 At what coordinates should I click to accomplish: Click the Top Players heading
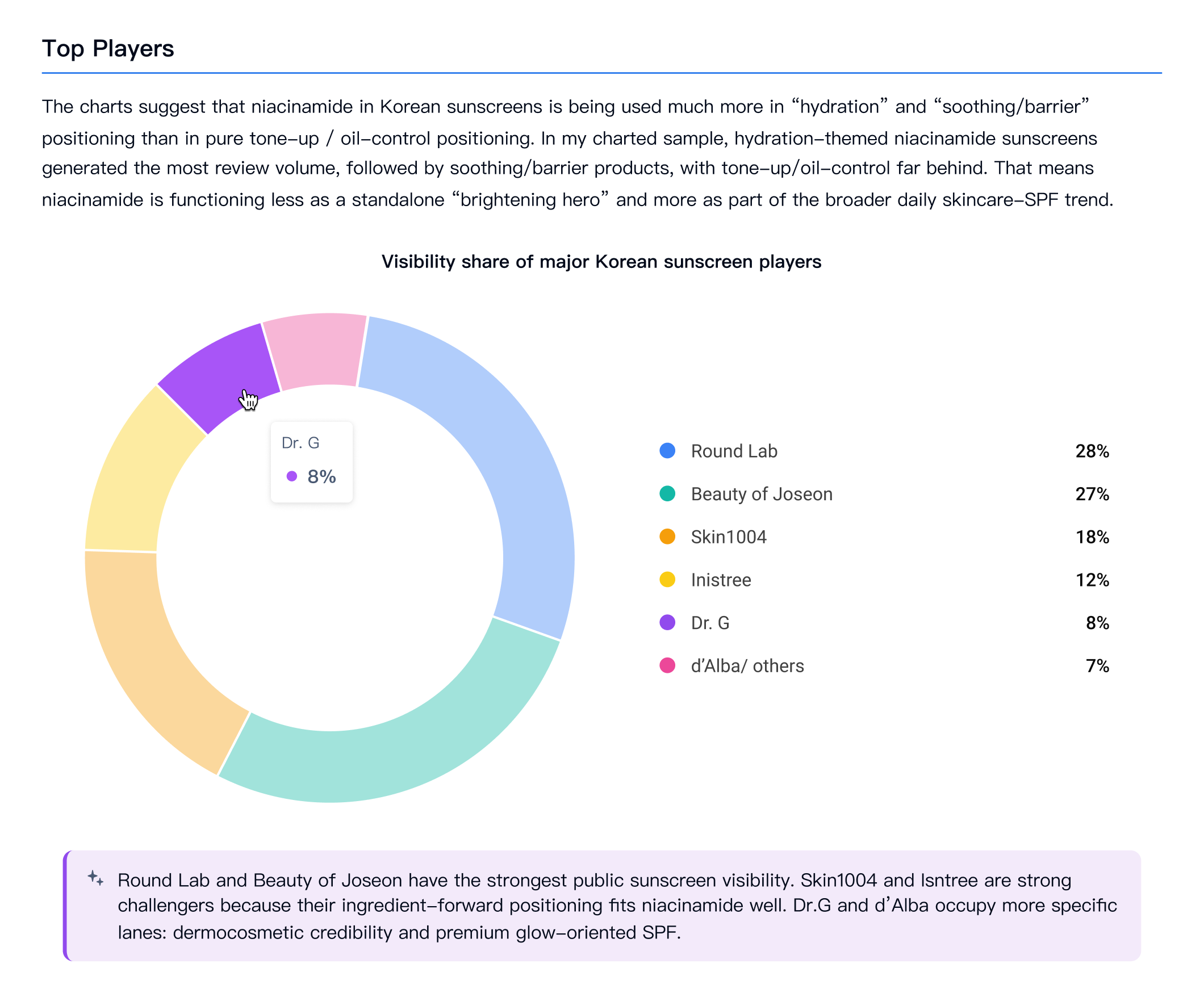(107, 49)
